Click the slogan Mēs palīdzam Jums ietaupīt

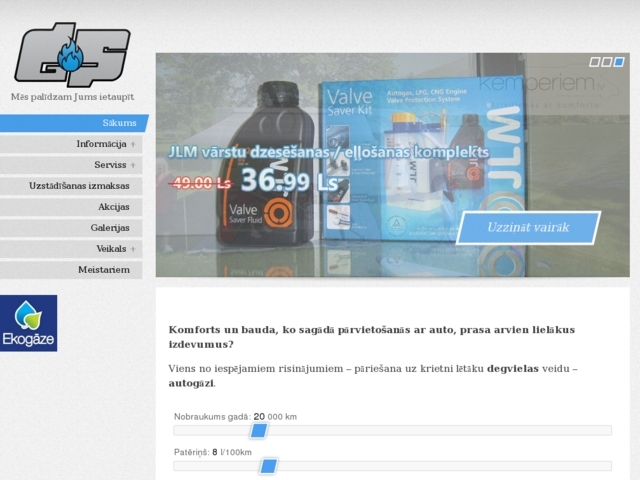pyautogui.click(x=72, y=97)
